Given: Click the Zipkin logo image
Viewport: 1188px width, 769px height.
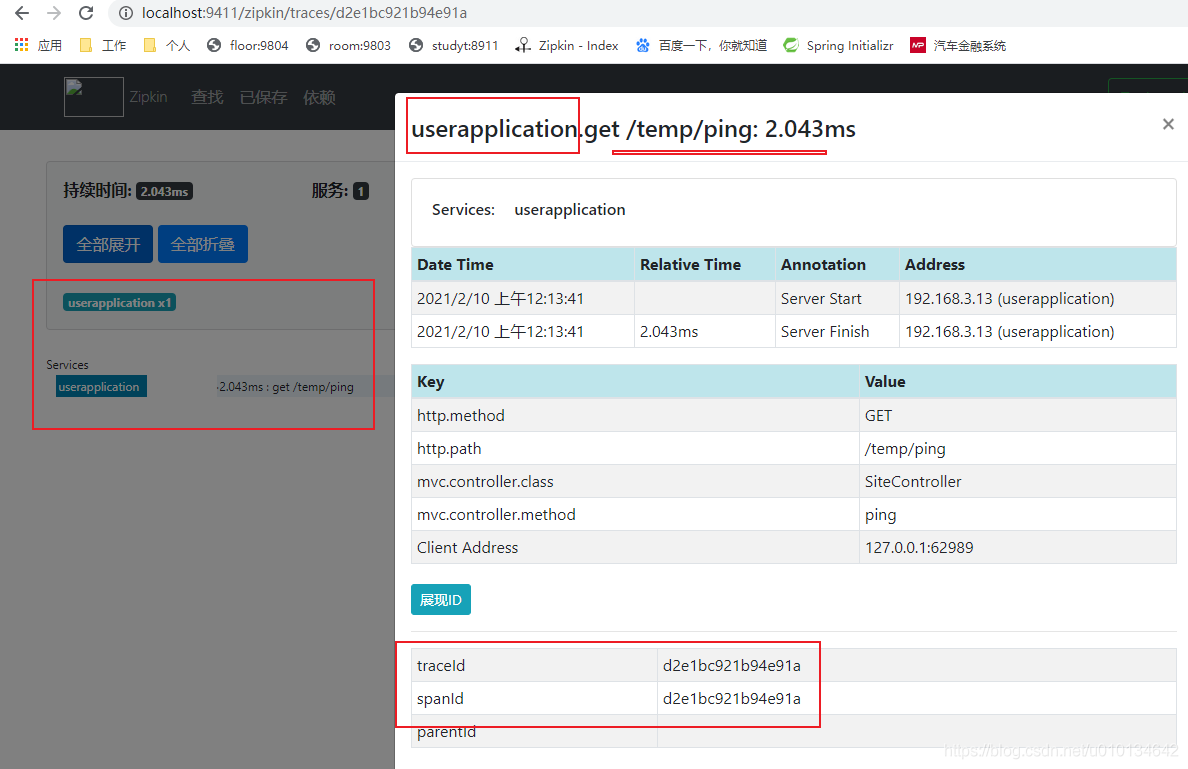Looking at the screenshot, I should [x=94, y=97].
